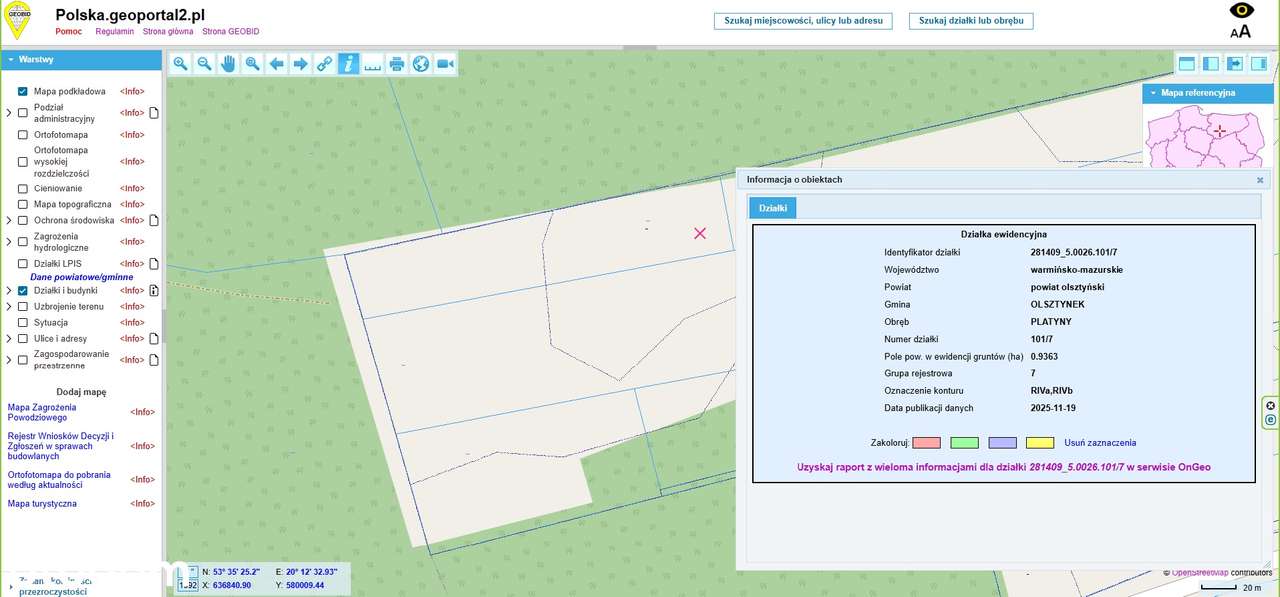Viewport: 1280px width, 597px height.
Task: Click the Usuń zaznaczenia link
Action: click(1100, 443)
